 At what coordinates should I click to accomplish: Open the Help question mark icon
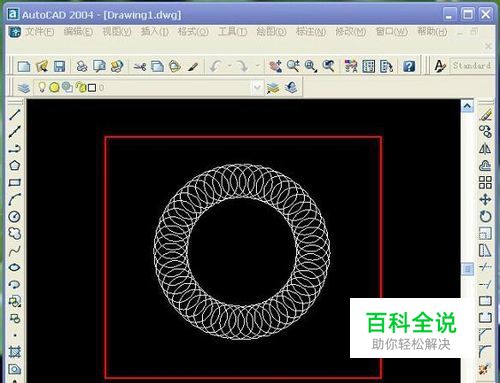pyautogui.click(x=409, y=66)
